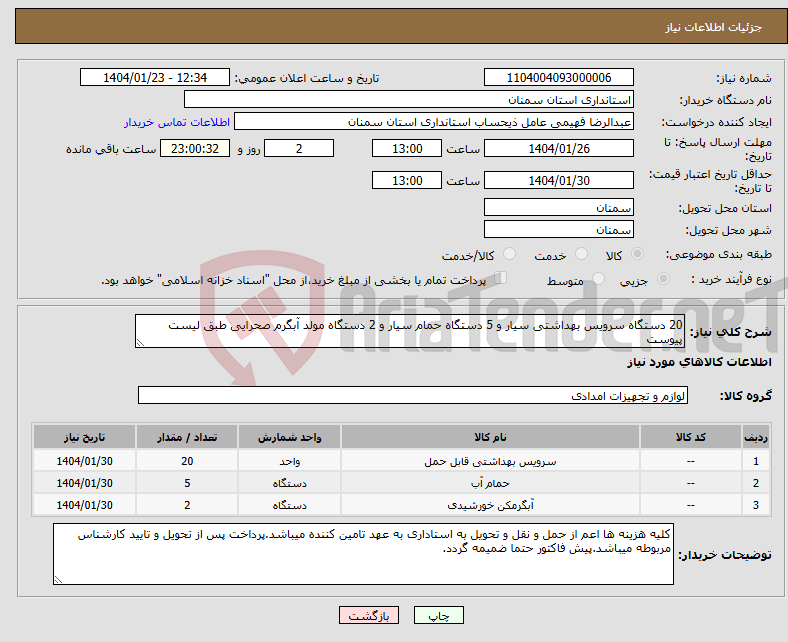Screen dimensions: 788x642
Task: Click quantity 2 in the آبگرمکن خورشیدی row
Action: tap(187, 505)
